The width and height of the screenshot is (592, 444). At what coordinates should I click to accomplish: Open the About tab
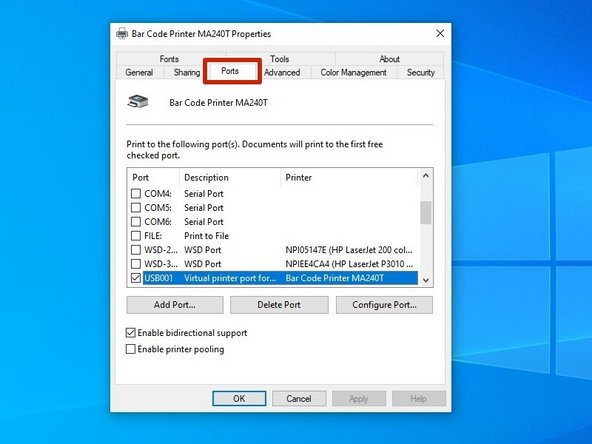pos(389,59)
